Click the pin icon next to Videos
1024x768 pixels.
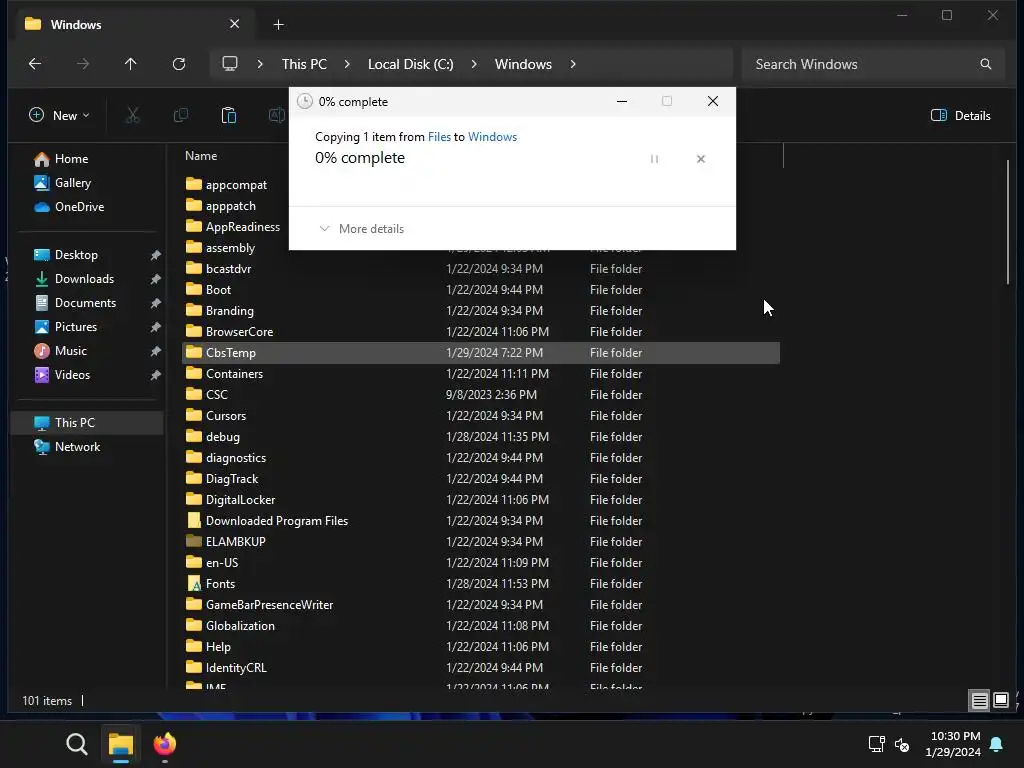click(x=155, y=376)
